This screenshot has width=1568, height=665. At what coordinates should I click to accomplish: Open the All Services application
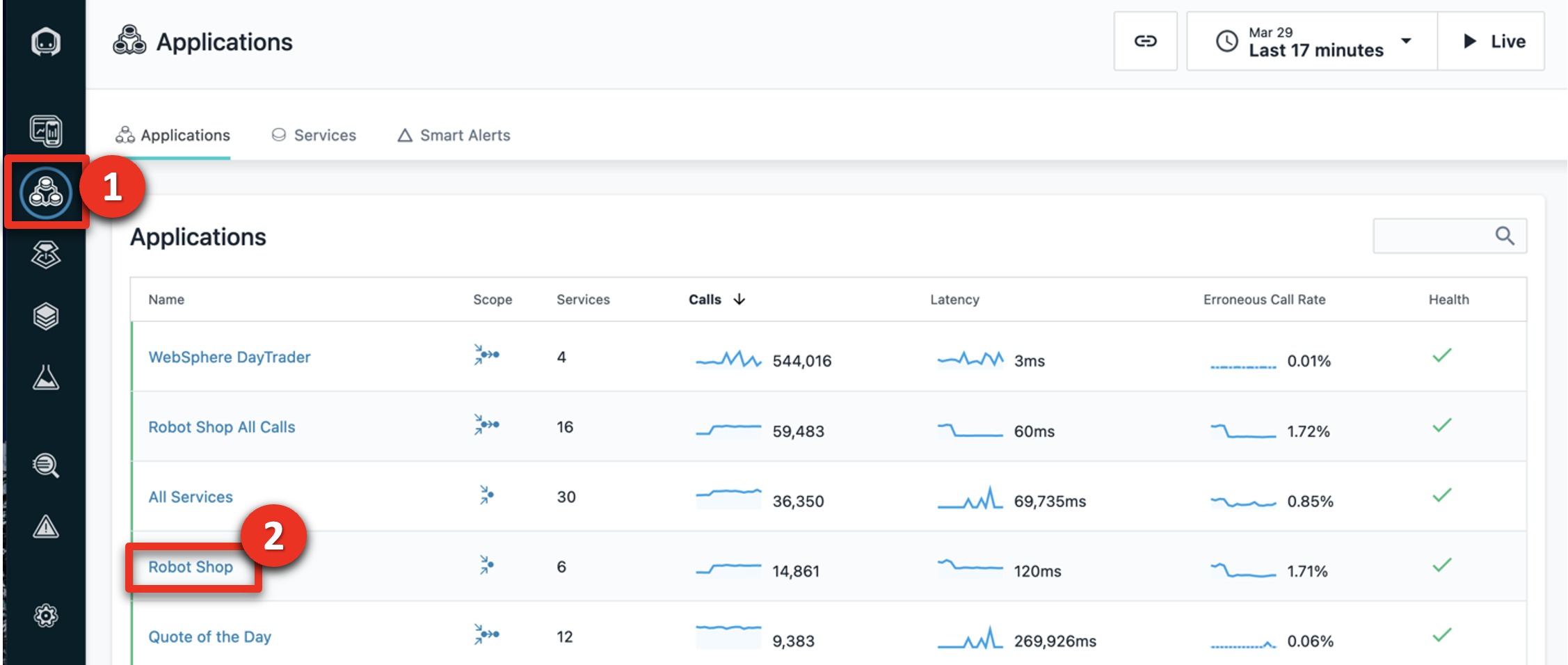pyautogui.click(x=191, y=497)
